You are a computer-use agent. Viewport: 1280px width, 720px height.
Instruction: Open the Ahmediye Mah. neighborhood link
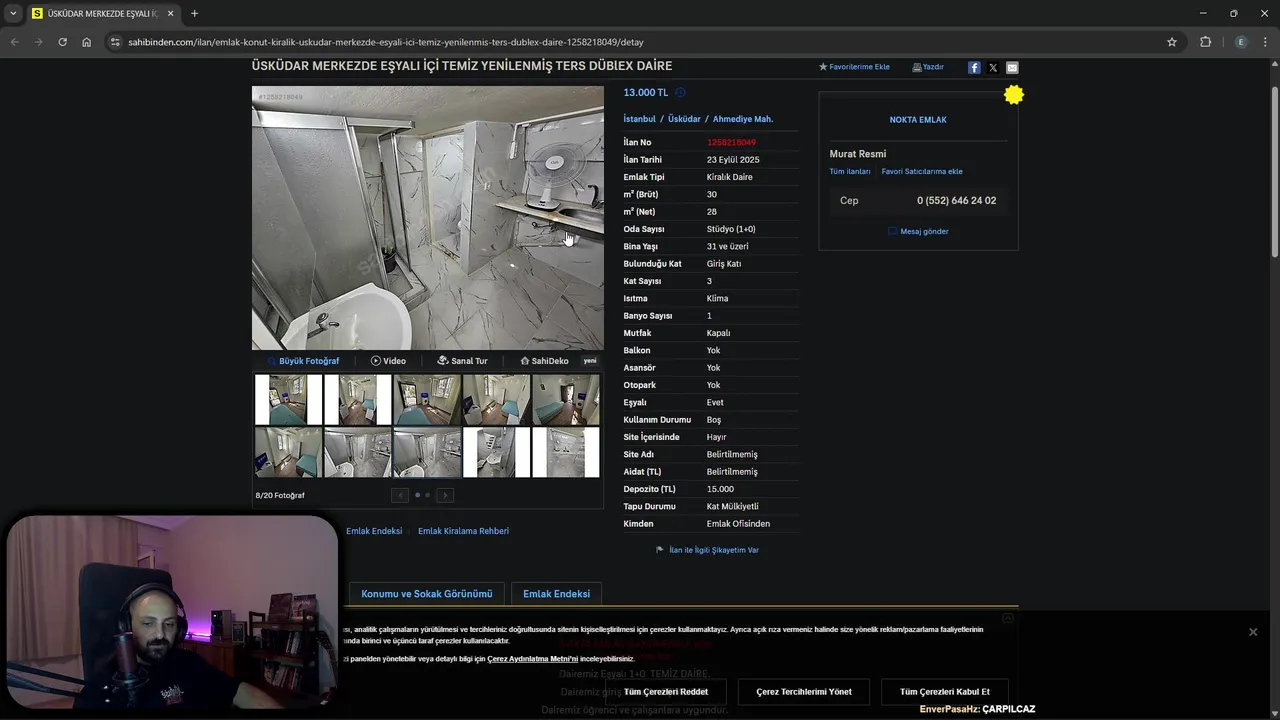pyautogui.click(x=743, y=119)
